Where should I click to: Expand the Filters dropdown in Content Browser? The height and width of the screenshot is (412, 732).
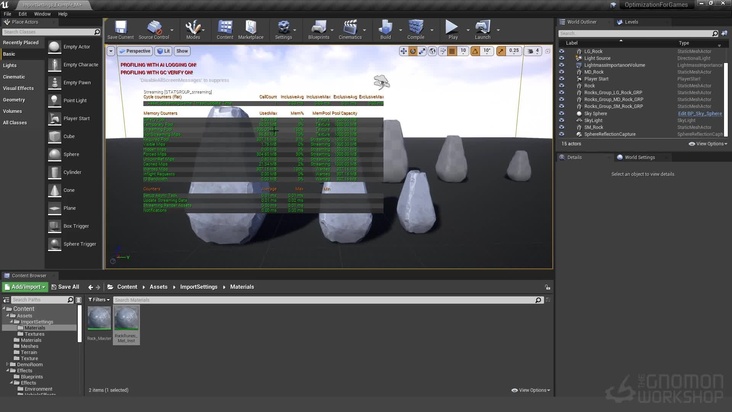coord(98,299)
